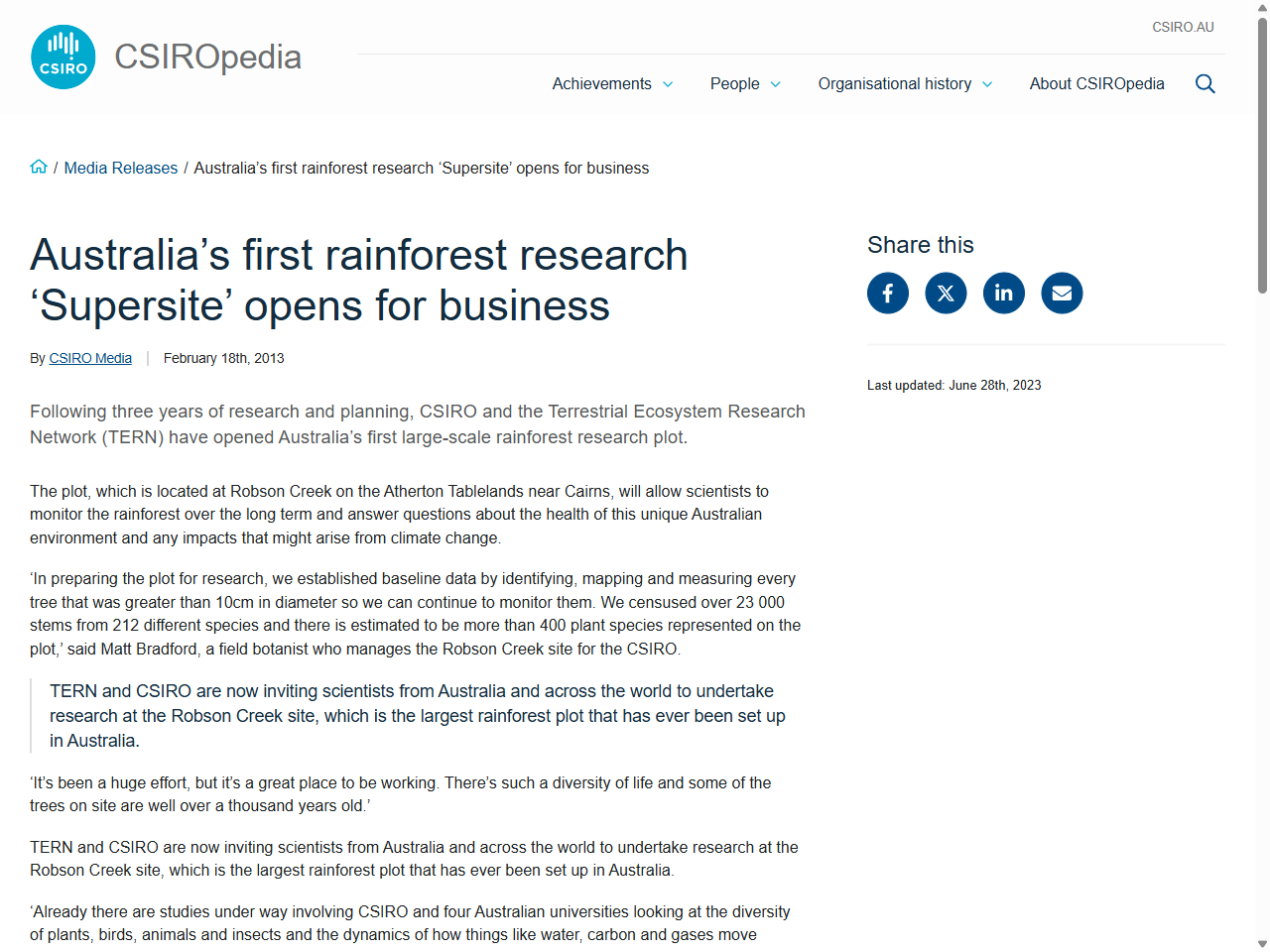1270x952 pixels.
Task: Click the CSIRO logo icon
Action: tap(63, 58)
